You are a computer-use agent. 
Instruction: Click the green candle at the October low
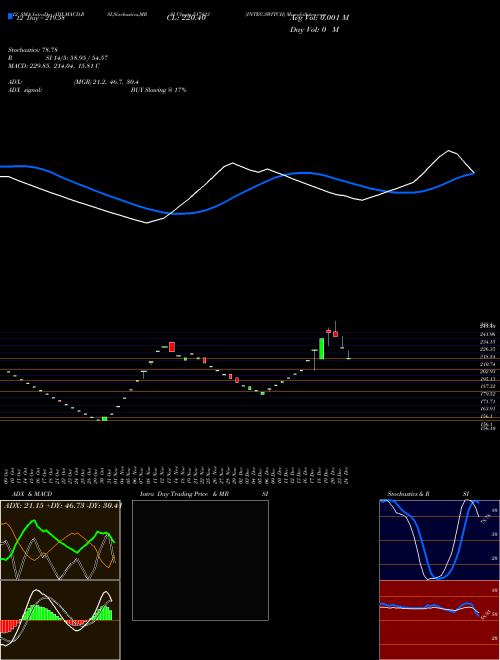click(104, 418)
